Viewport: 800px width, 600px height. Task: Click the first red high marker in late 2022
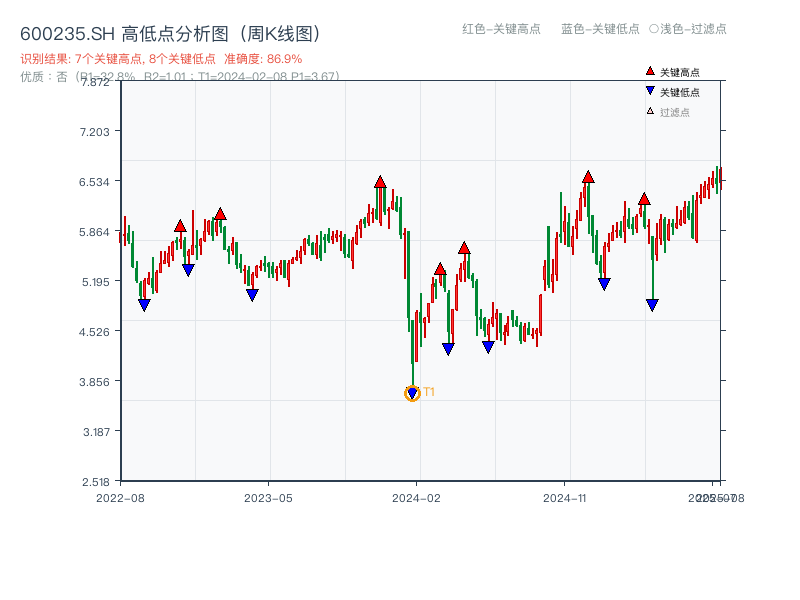pos(180,226)
